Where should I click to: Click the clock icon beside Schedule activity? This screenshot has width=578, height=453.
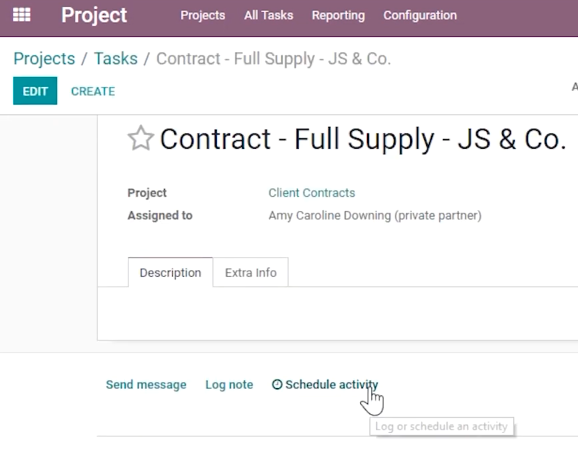click(x=277, y=384)
